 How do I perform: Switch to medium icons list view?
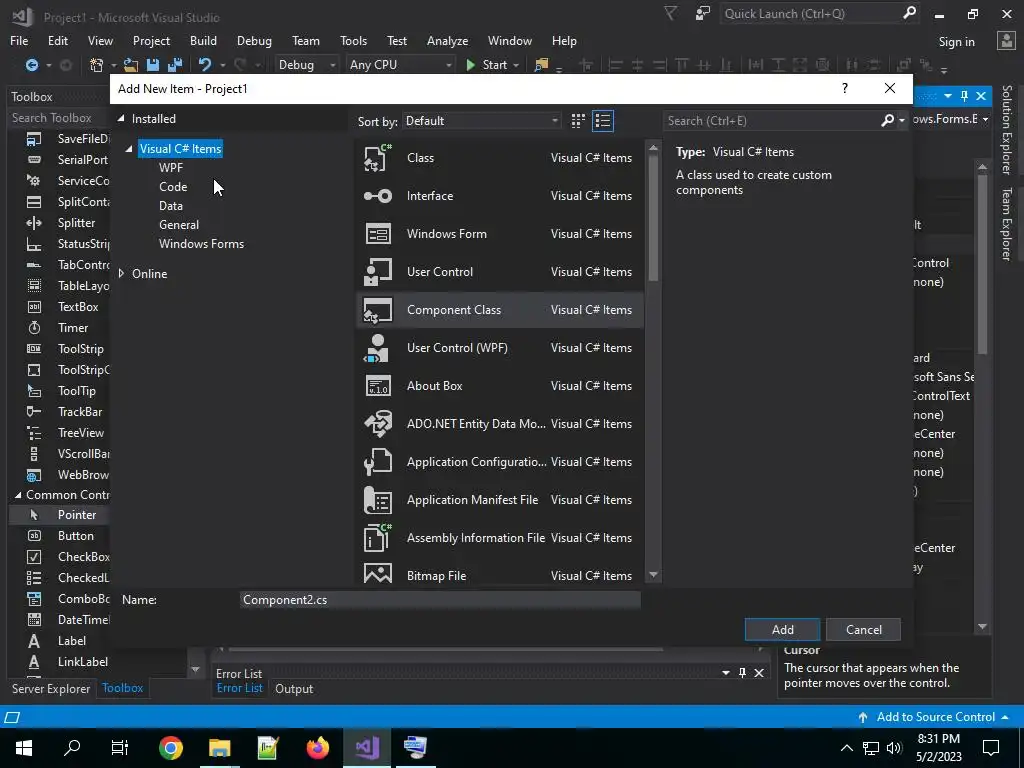click(603, 121)
